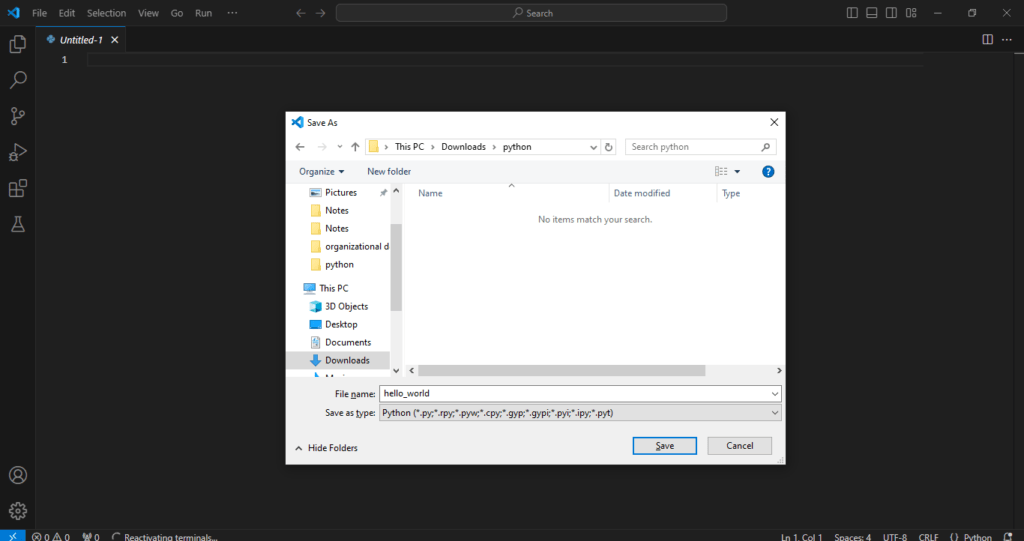Viewport: 1024px width, 541px height.
Task: Toggle the secondary side bar layout icon
Action: click(891, 13)
